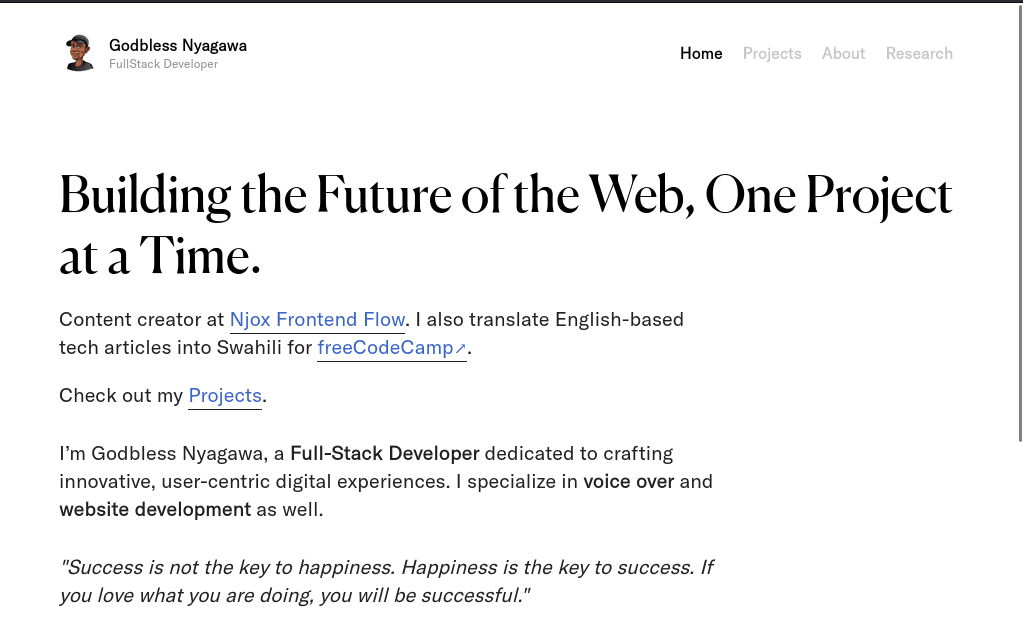Click the vertical scrollbar thumb
Viewport: 1023px width, 620px height.
[x=1020, y=222]
